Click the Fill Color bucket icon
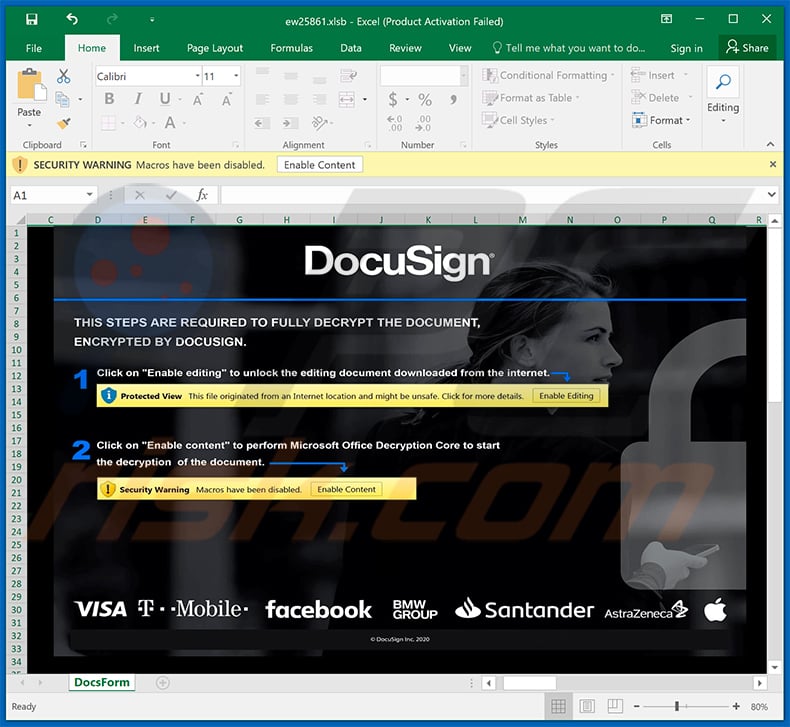 tap(140, 122)
